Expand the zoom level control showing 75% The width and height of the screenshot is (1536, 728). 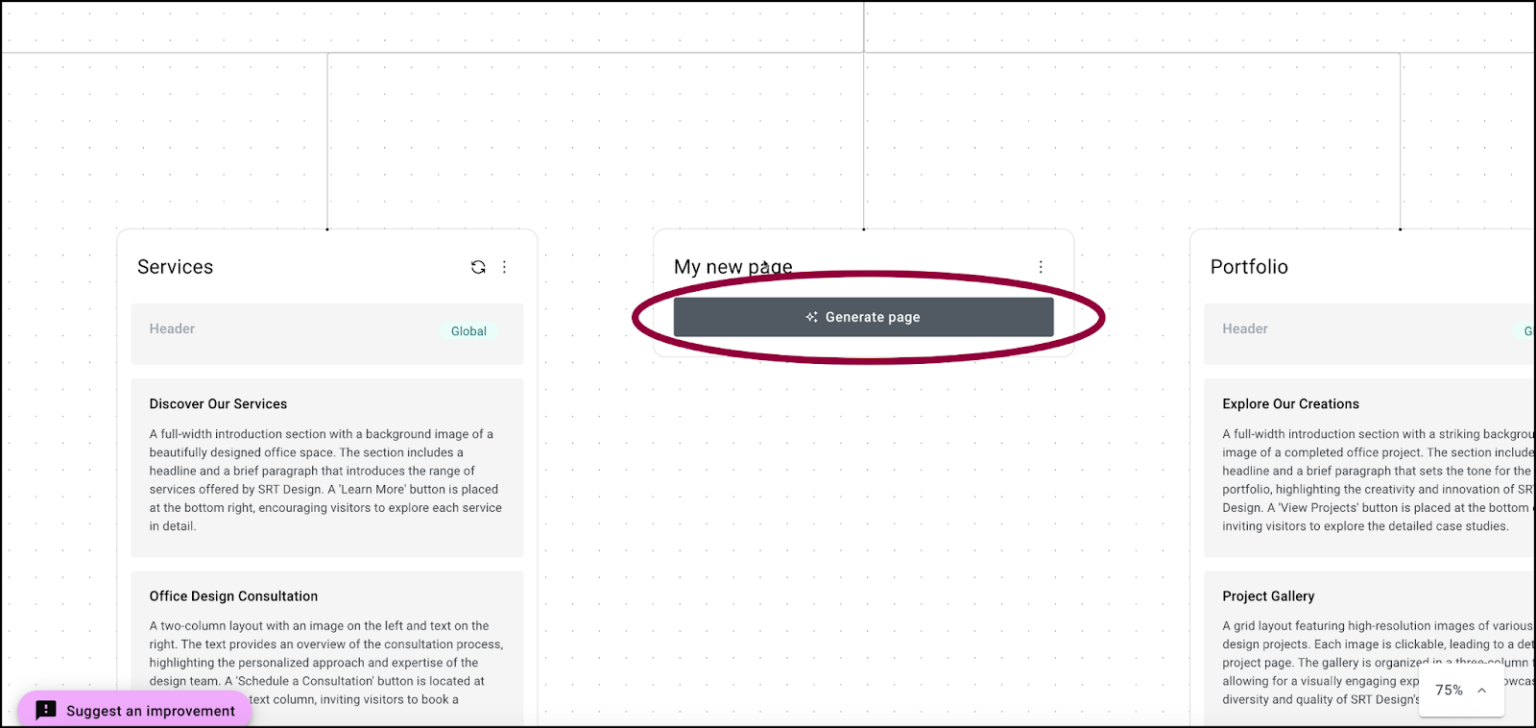(1449, 690)
